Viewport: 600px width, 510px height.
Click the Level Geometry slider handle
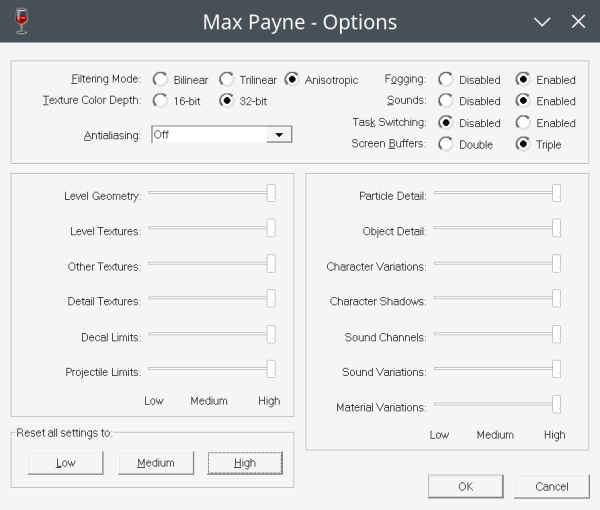271,193
